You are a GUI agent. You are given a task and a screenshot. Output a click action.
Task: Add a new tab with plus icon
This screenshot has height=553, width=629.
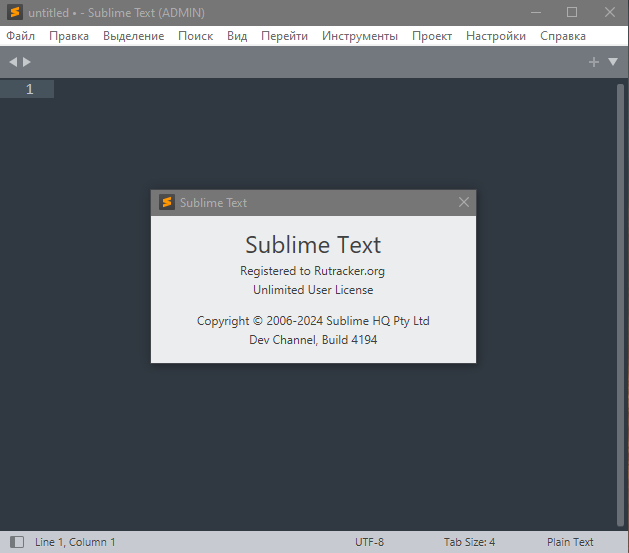pyautogui.click(x=594, y=62)
